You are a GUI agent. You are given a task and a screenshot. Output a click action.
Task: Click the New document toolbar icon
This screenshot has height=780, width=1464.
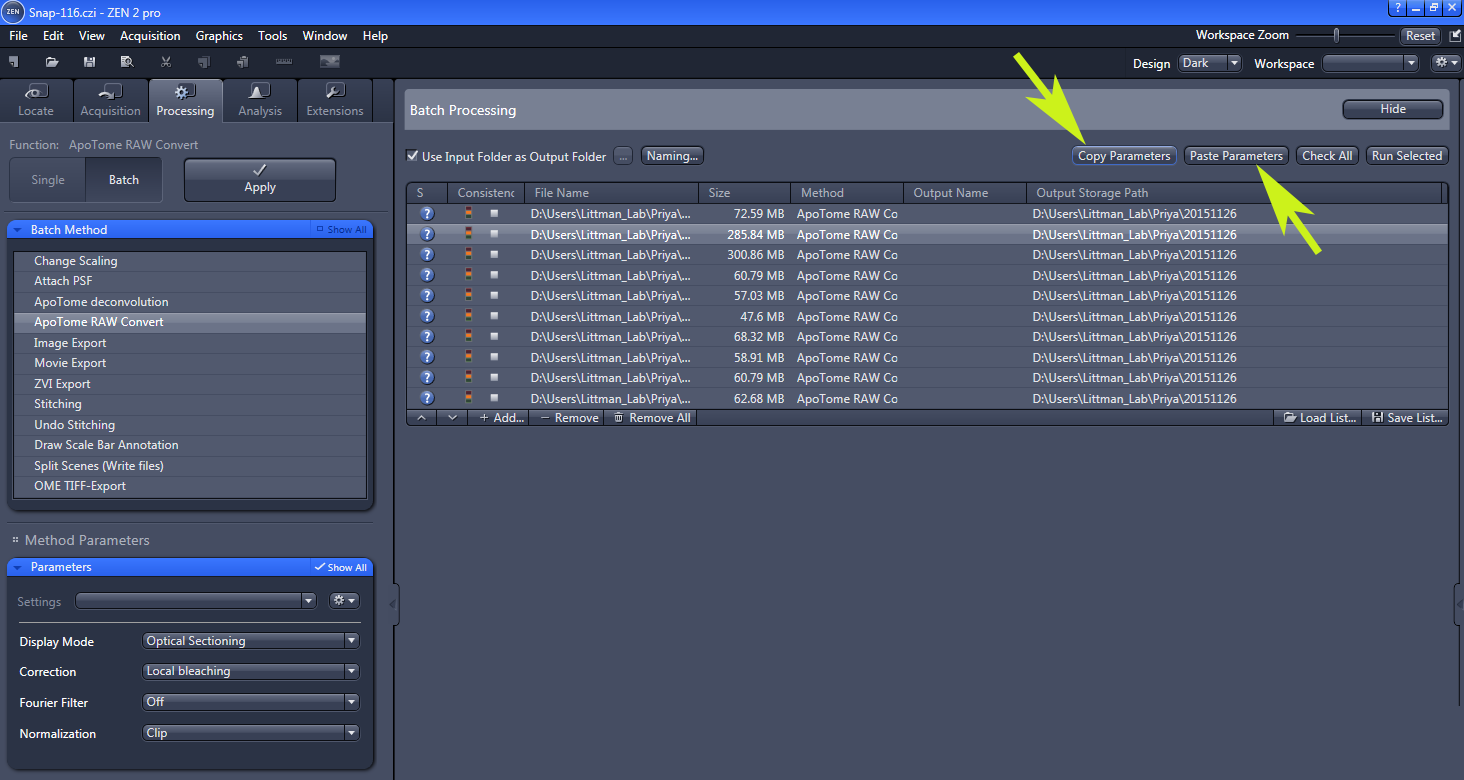click(14, 62)
